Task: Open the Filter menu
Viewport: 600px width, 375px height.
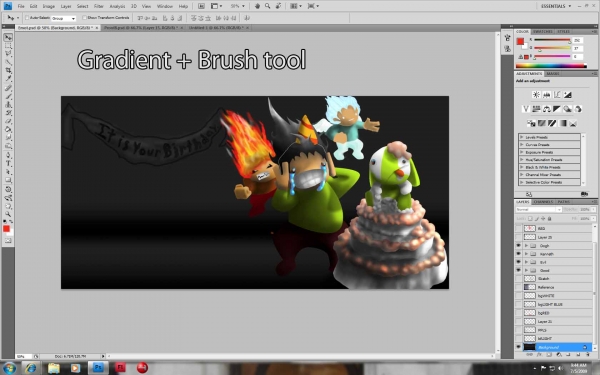Action: 99,6
